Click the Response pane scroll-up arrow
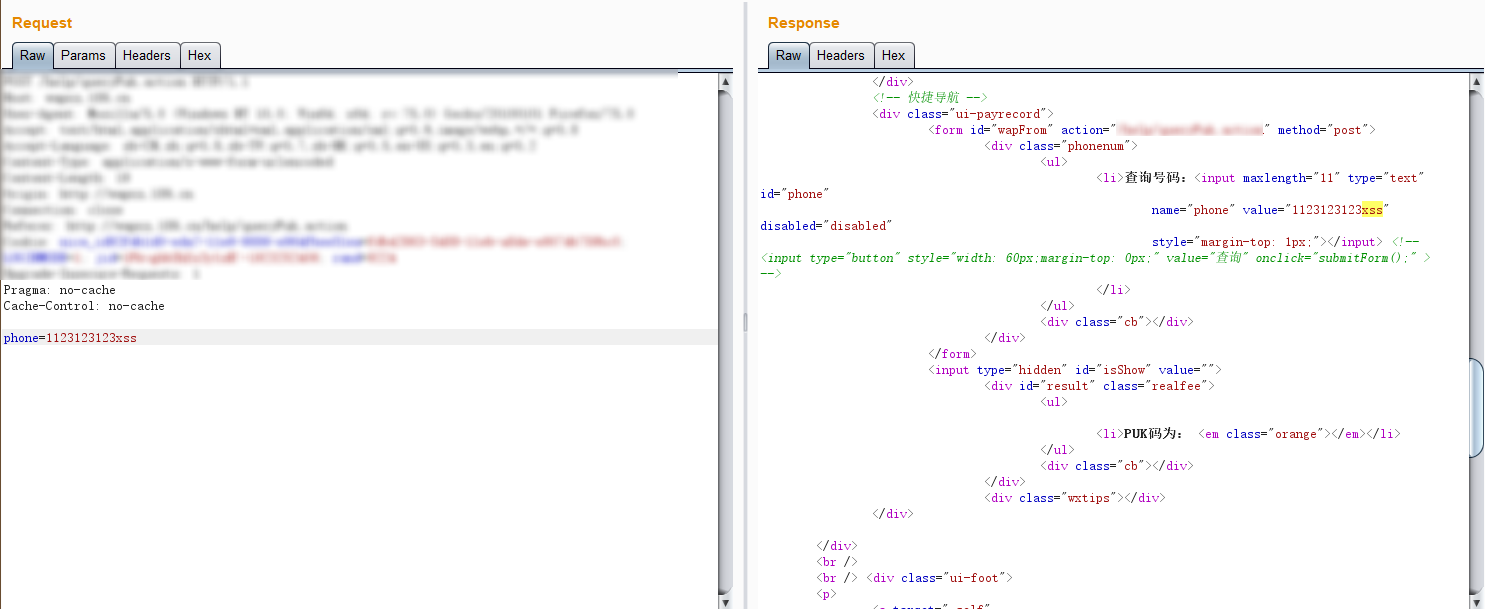 click(x=1476, y=81)
